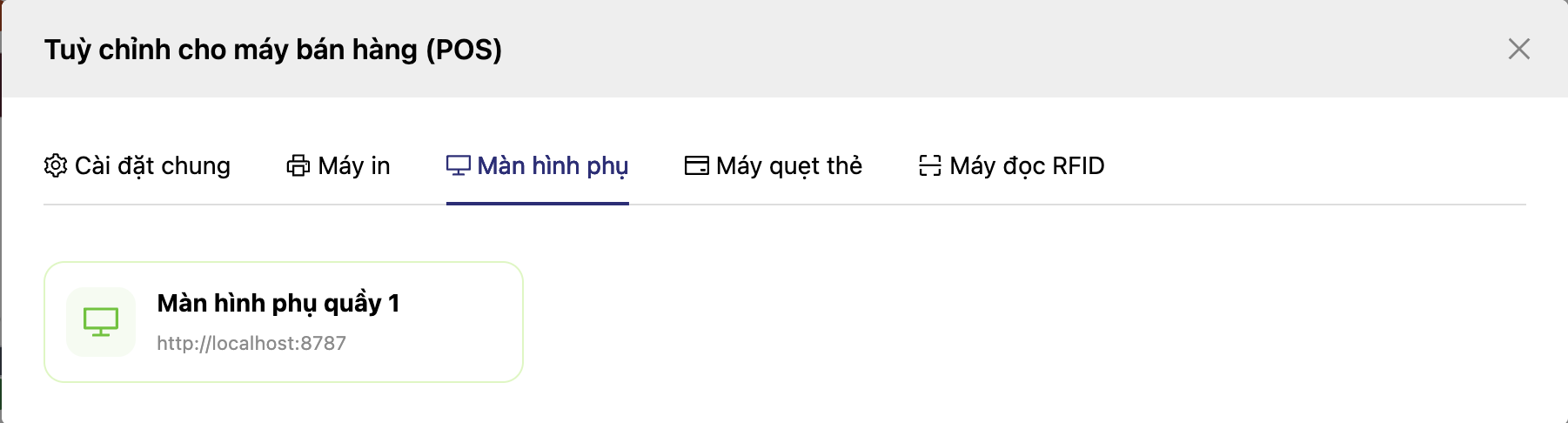Click the http://localhost:8787 address text
This screenshot has width=1568, height=423.
pos(251,343)
